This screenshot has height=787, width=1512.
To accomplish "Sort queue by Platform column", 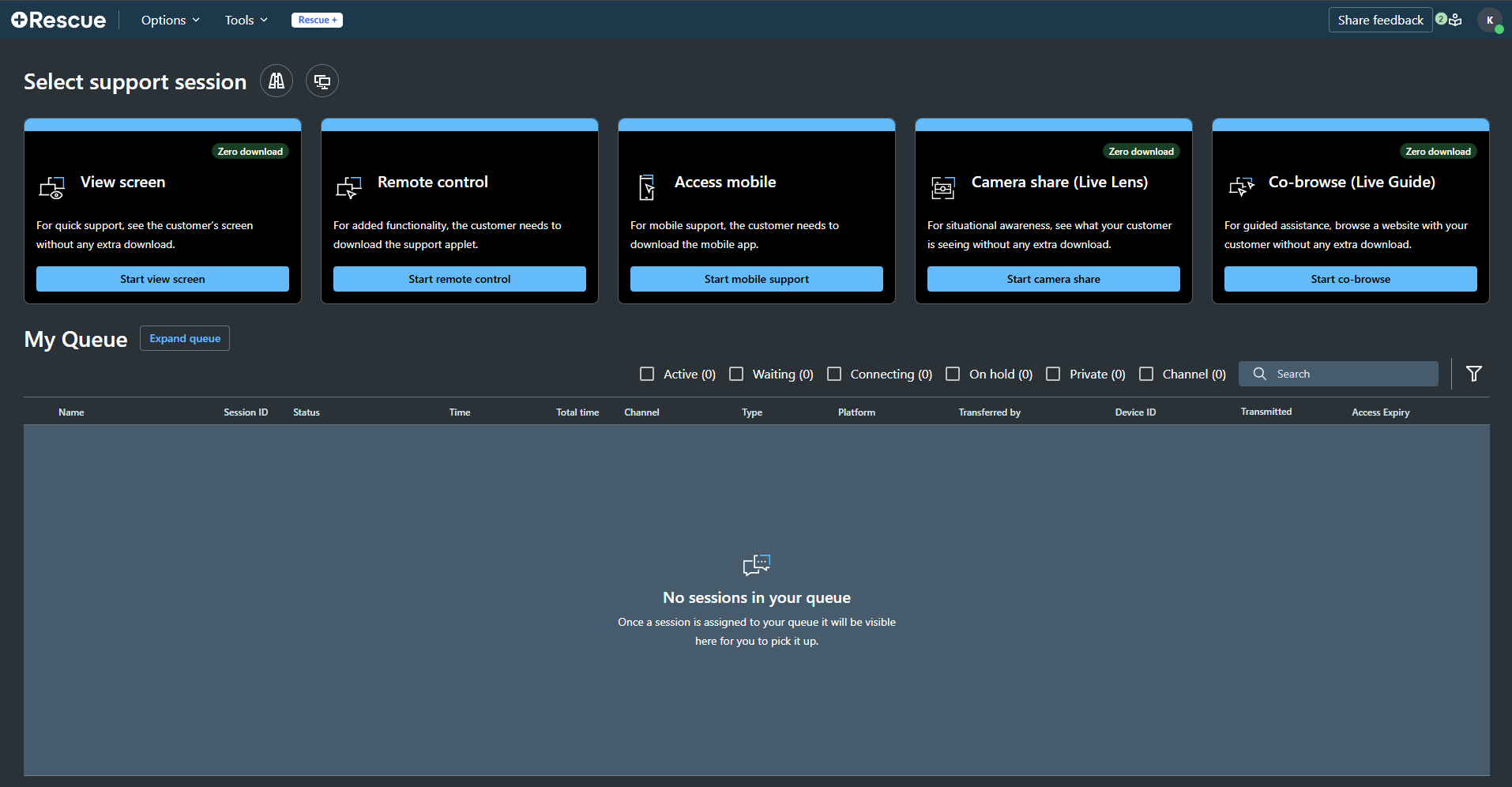I will (856, 412).
